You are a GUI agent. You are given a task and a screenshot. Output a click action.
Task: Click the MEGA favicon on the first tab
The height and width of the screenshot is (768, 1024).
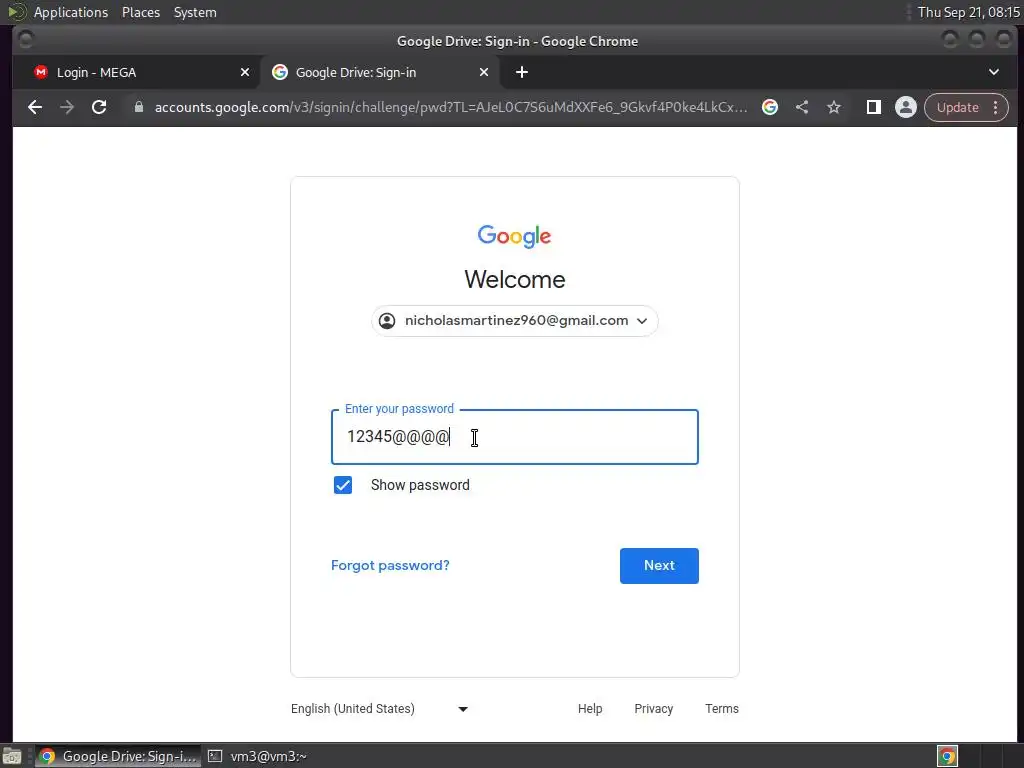click(41, 72)
